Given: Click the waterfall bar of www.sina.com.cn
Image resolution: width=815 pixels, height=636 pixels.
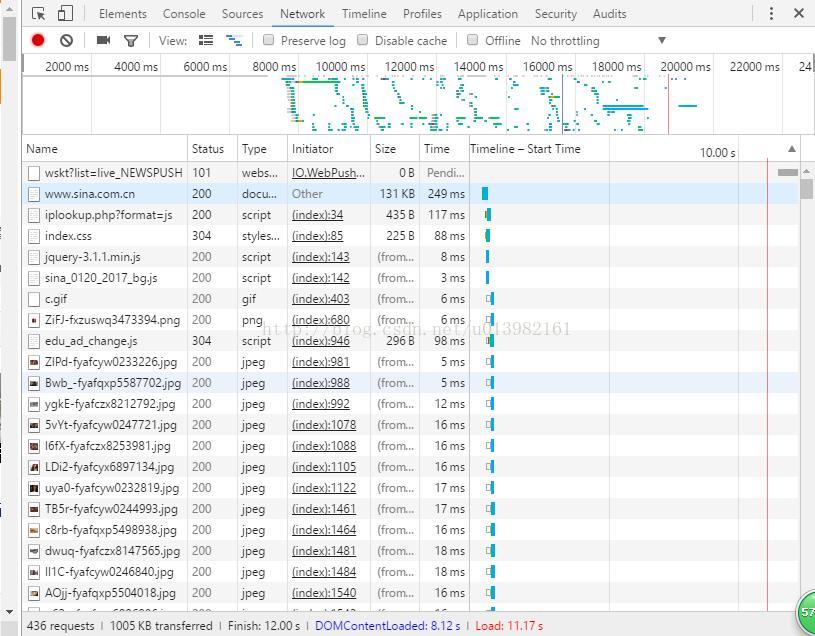Looking at the screenshot, I should point(485,194).
